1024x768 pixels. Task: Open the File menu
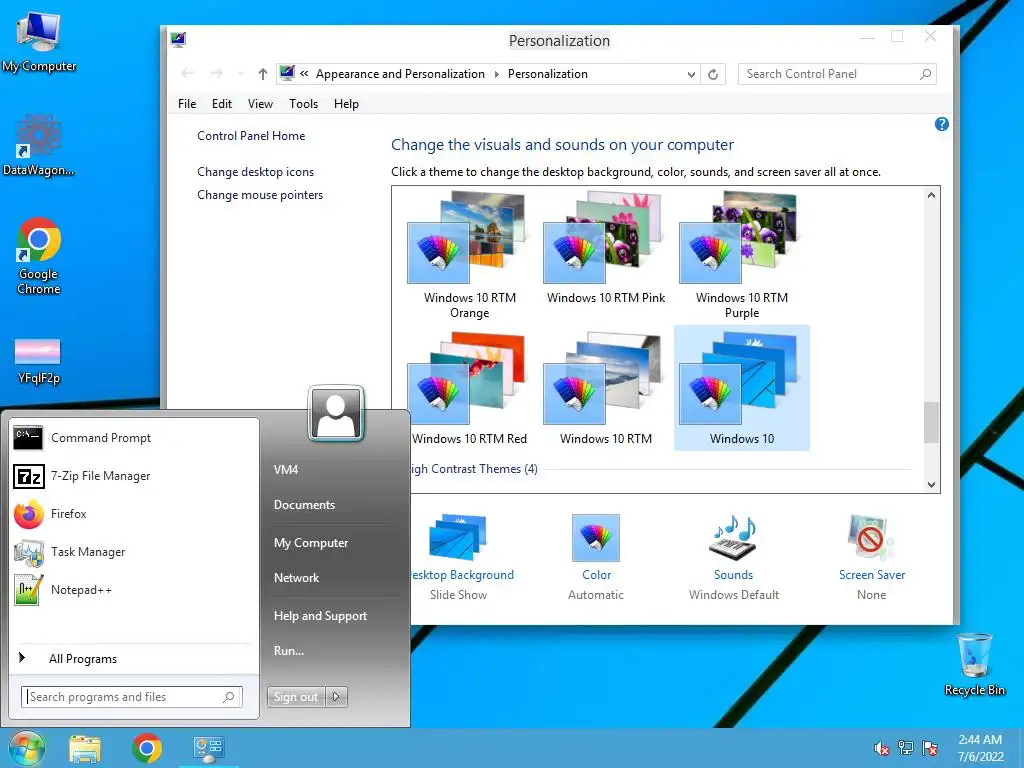pyautogui.click(x=187, y=104)
